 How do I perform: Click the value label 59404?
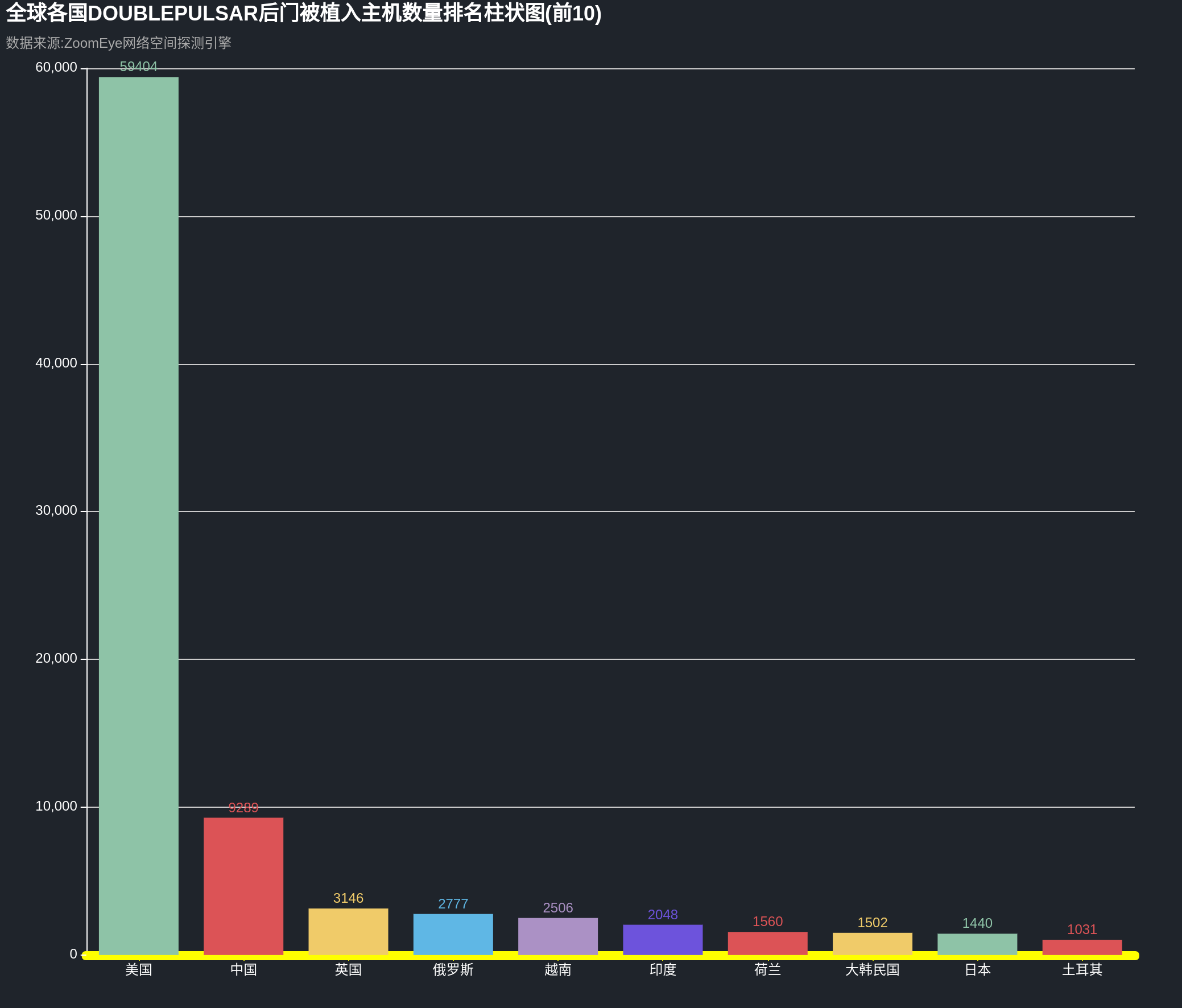pyautogui.click(x=139, y=67)
